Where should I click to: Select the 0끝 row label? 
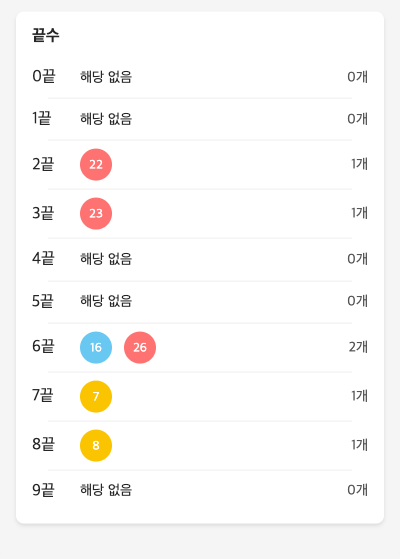pyautogui.click(x=43, y=76)
